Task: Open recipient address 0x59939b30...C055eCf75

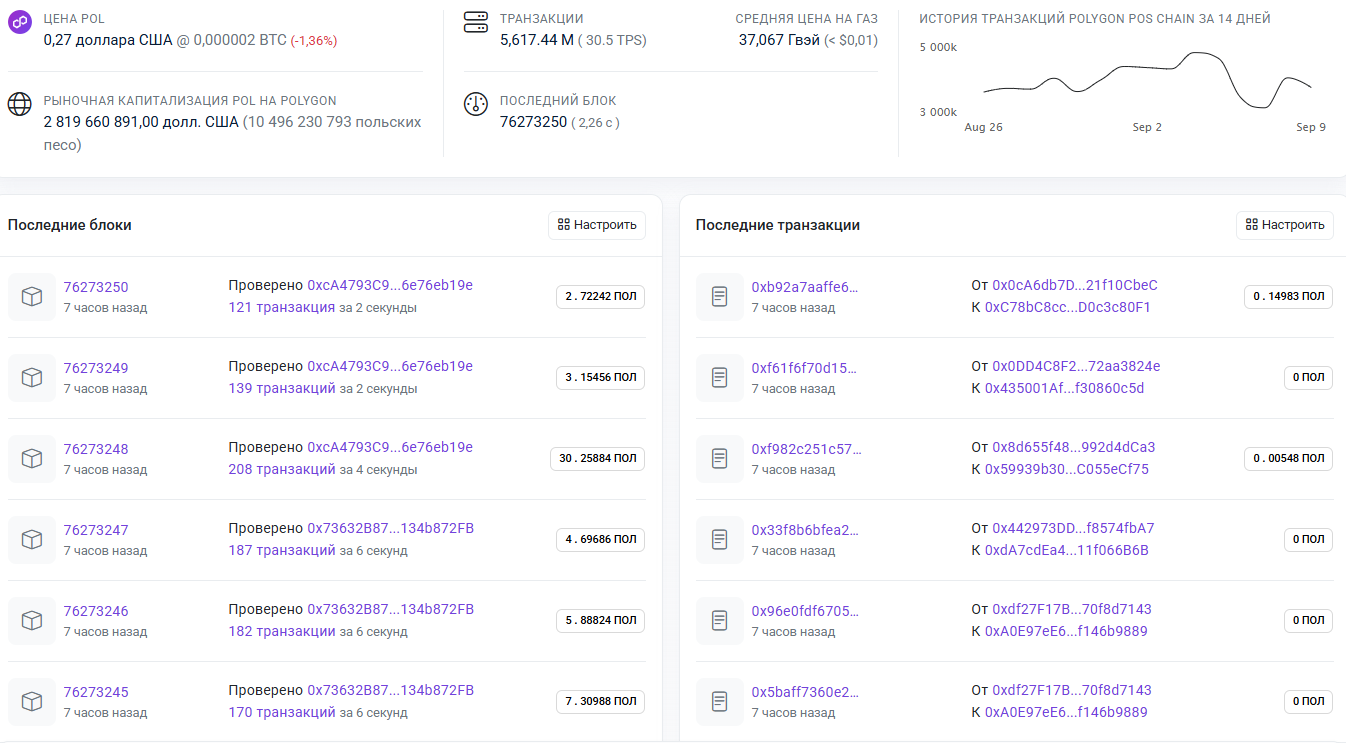Action: point(1067,469)
